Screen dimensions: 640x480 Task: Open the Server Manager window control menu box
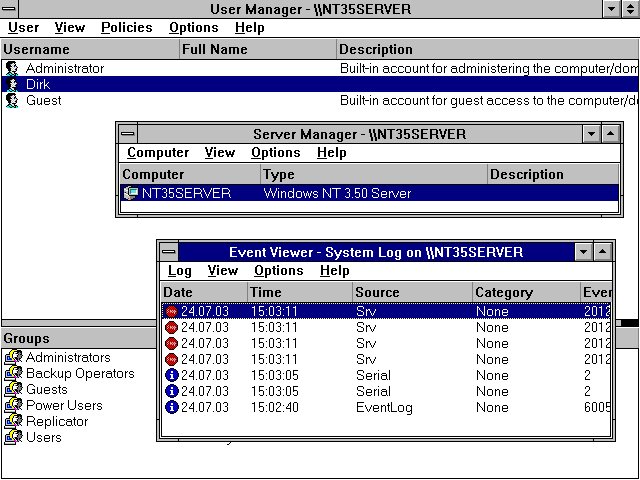(128, 134)
